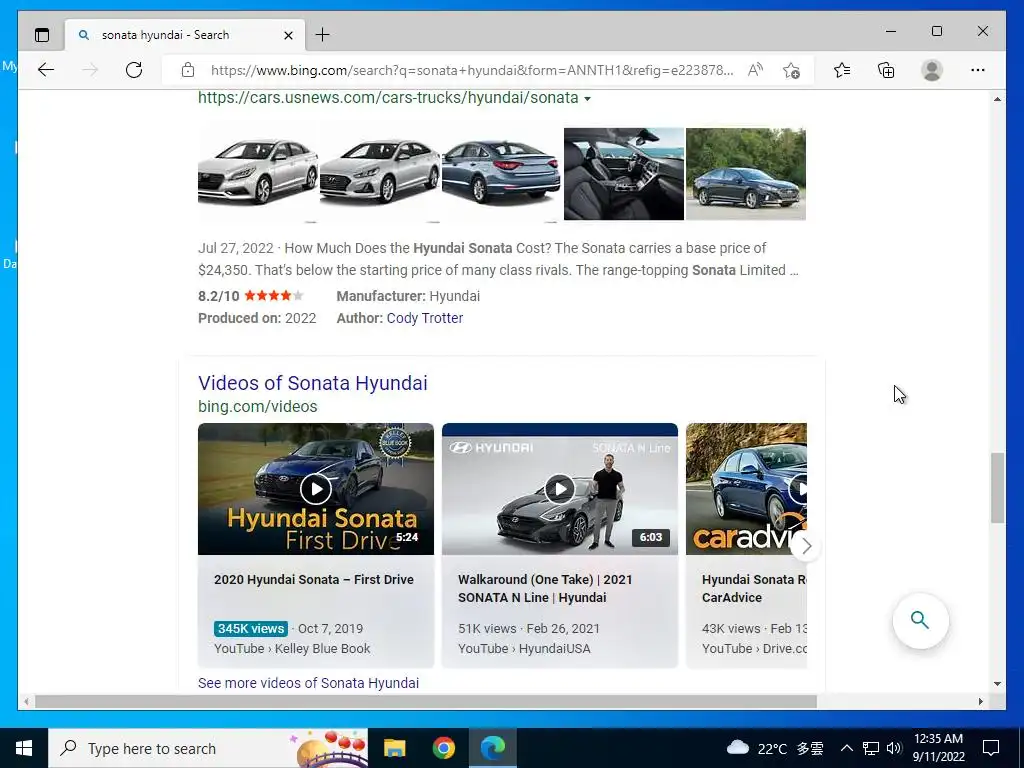The image size is (1024, 768).
Task: Open Sonata interior thumbnail image
Action: (624, 174)
